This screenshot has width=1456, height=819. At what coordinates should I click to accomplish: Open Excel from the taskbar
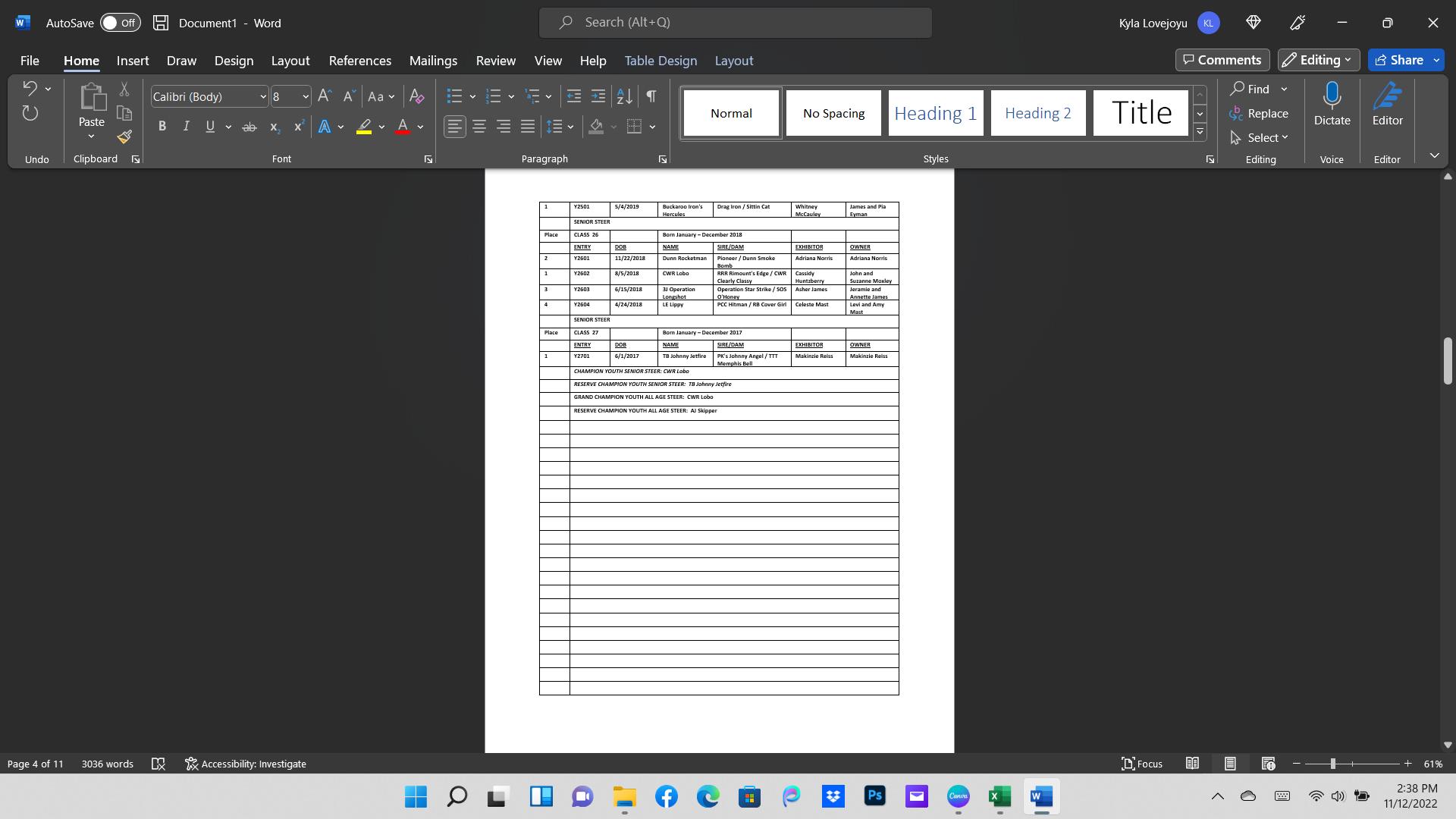coord(999,796)
